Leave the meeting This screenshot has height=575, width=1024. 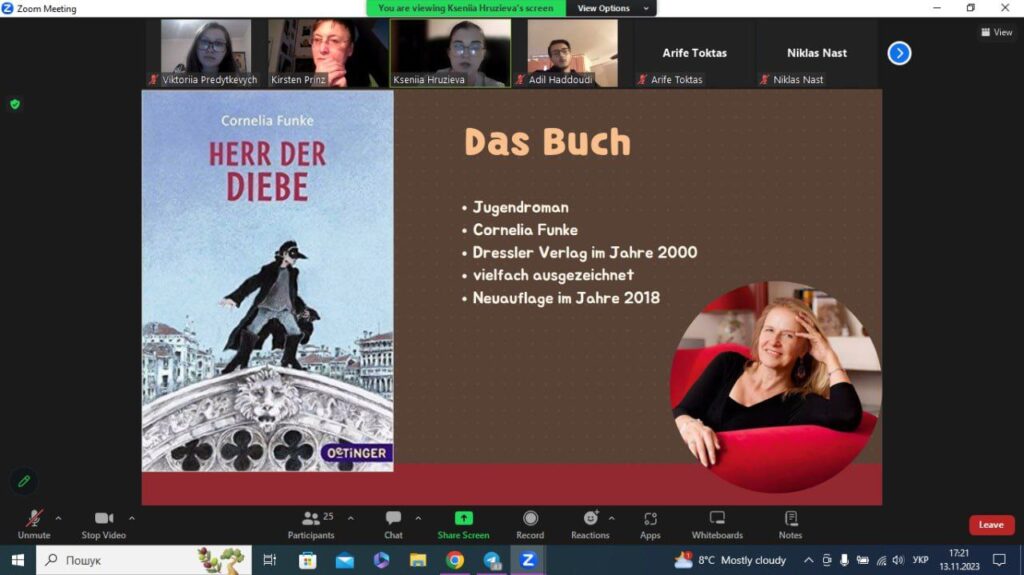tap(990, 525)
